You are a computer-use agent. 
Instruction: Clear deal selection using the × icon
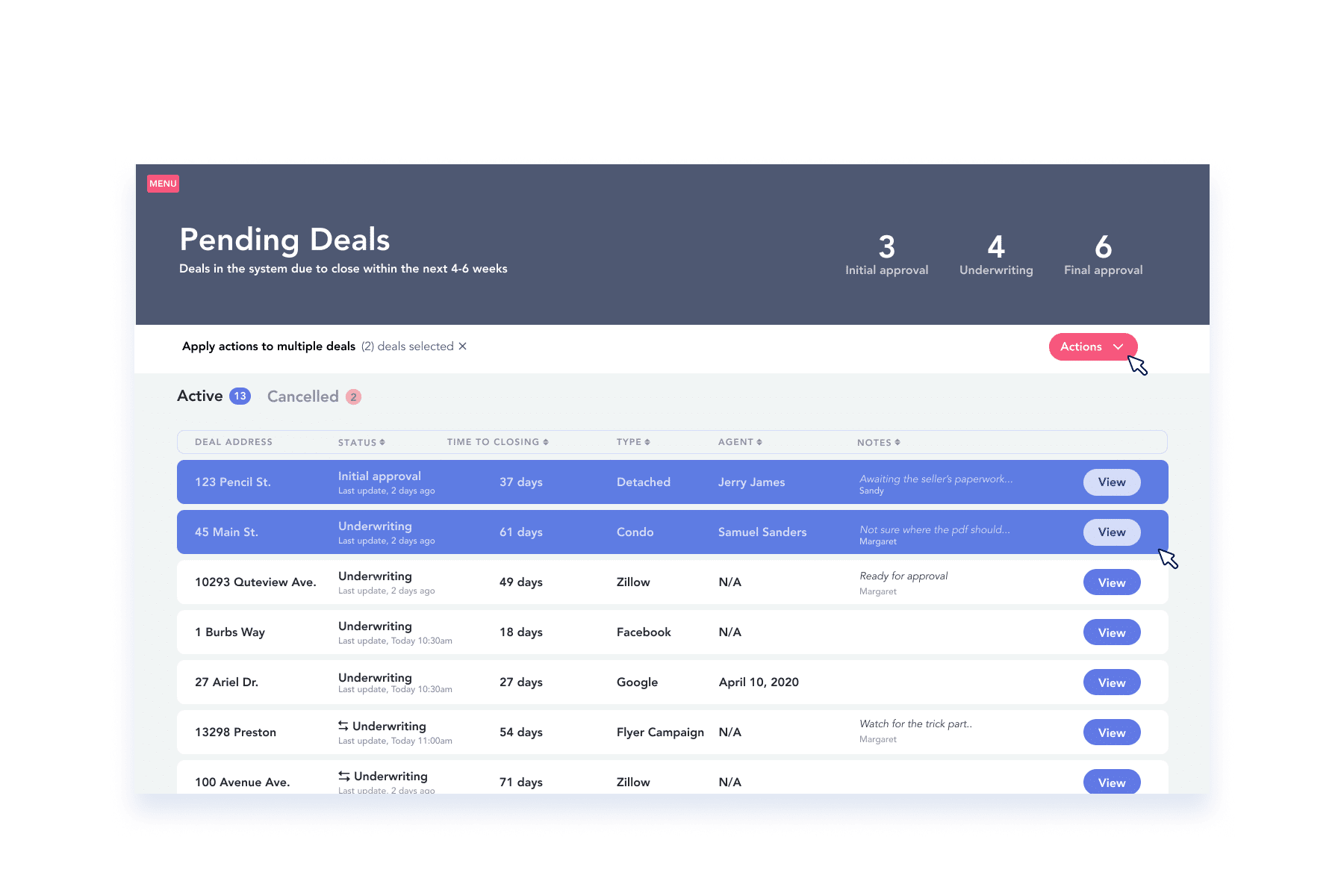462,346
